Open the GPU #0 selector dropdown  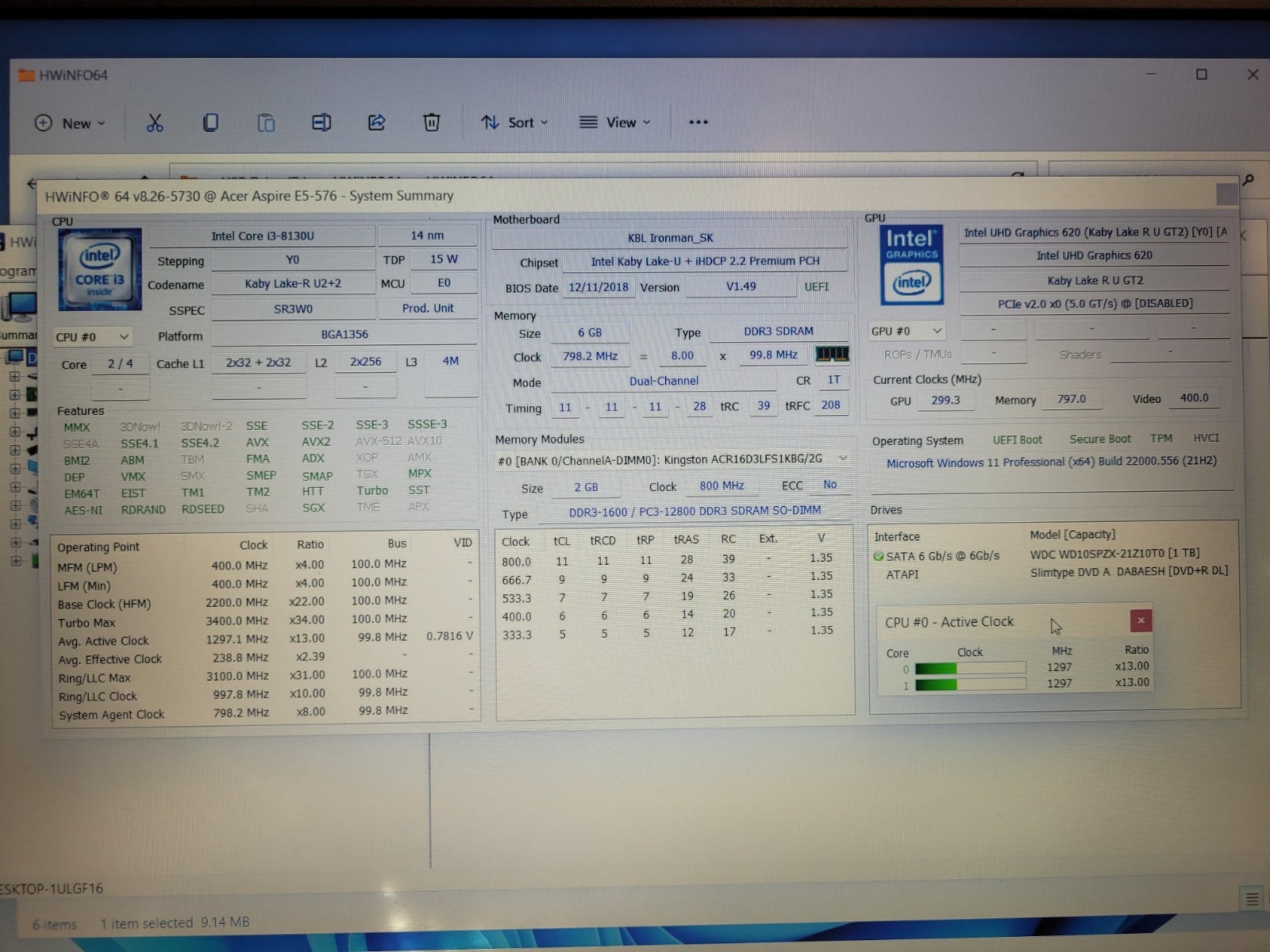tap(906, 331)
